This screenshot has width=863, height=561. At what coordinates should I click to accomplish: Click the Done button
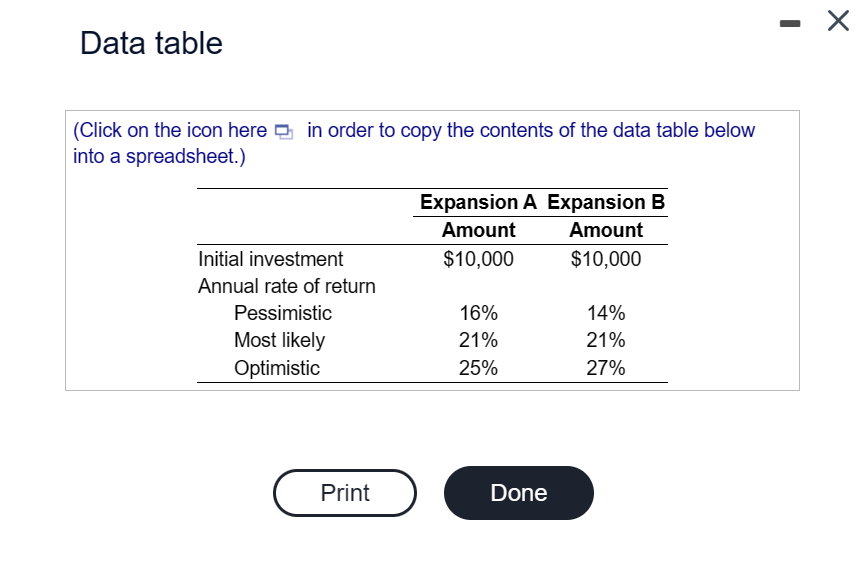coord(518,493)
